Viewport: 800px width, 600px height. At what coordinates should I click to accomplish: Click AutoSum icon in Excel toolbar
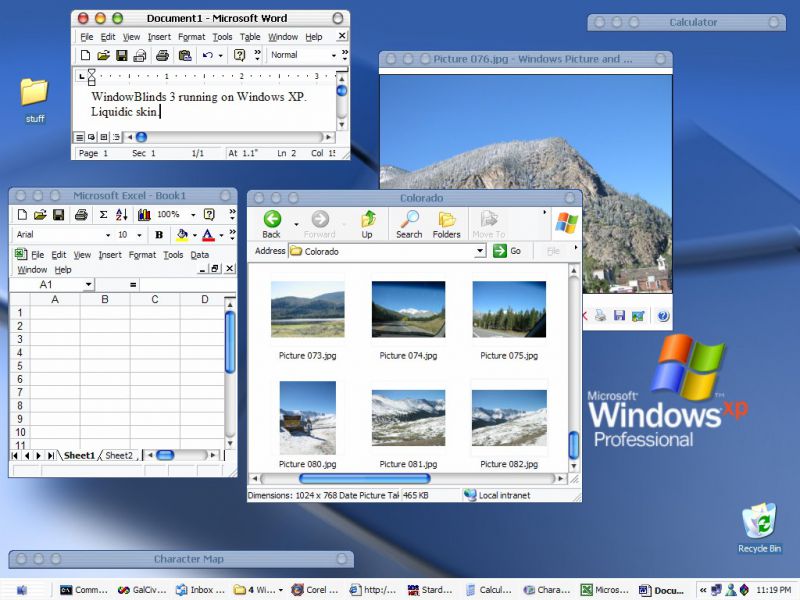103,214
